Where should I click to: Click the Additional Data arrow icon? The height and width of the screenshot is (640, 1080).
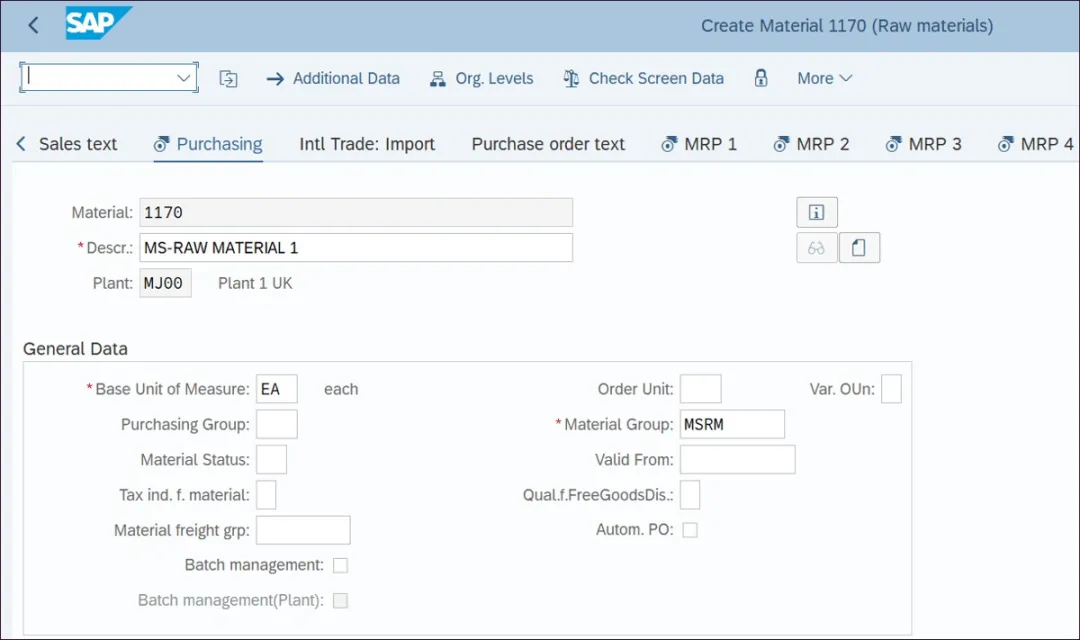coord(275,79)
